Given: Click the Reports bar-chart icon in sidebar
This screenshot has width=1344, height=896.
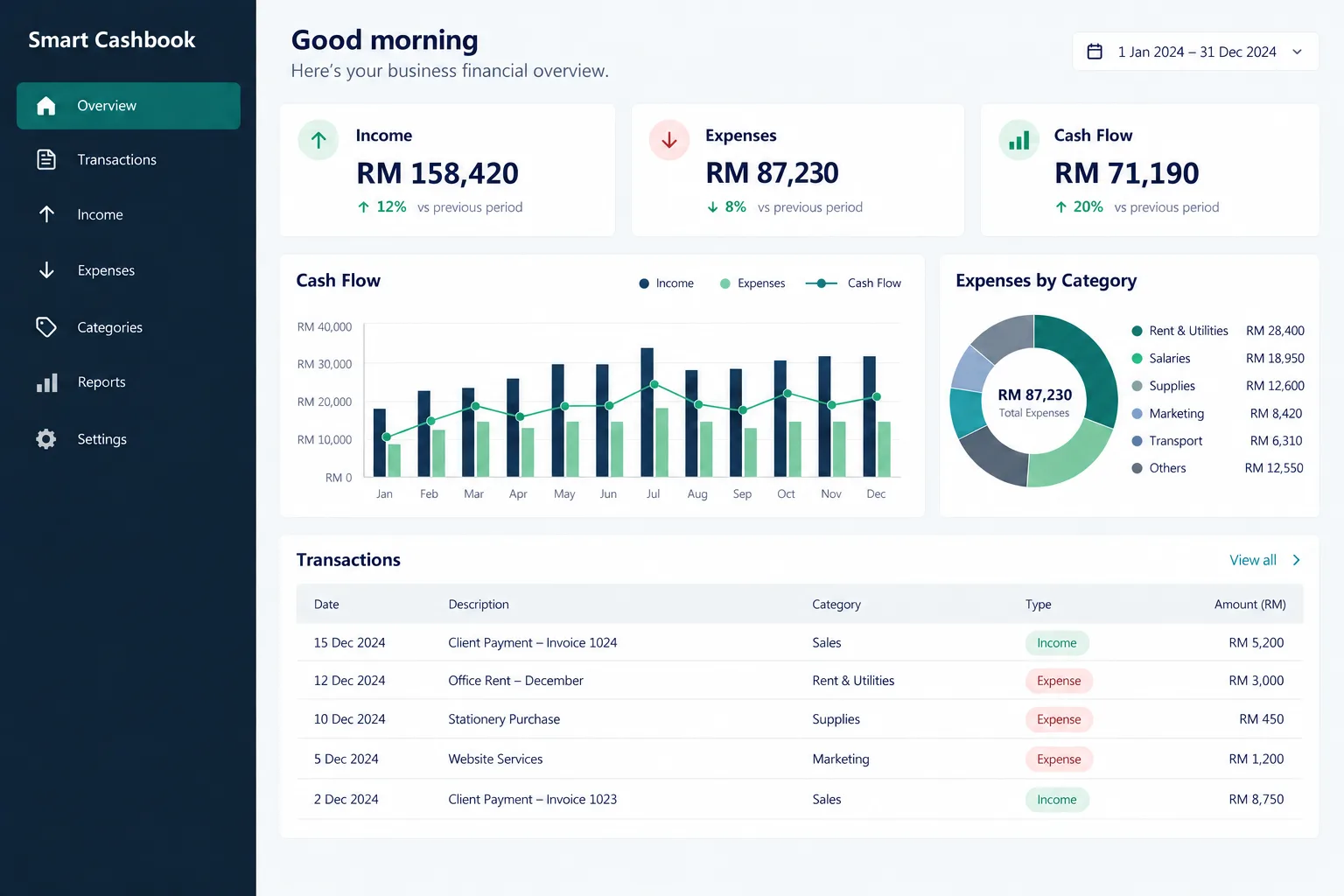Looking at the screenshot, I should (47, 382).
